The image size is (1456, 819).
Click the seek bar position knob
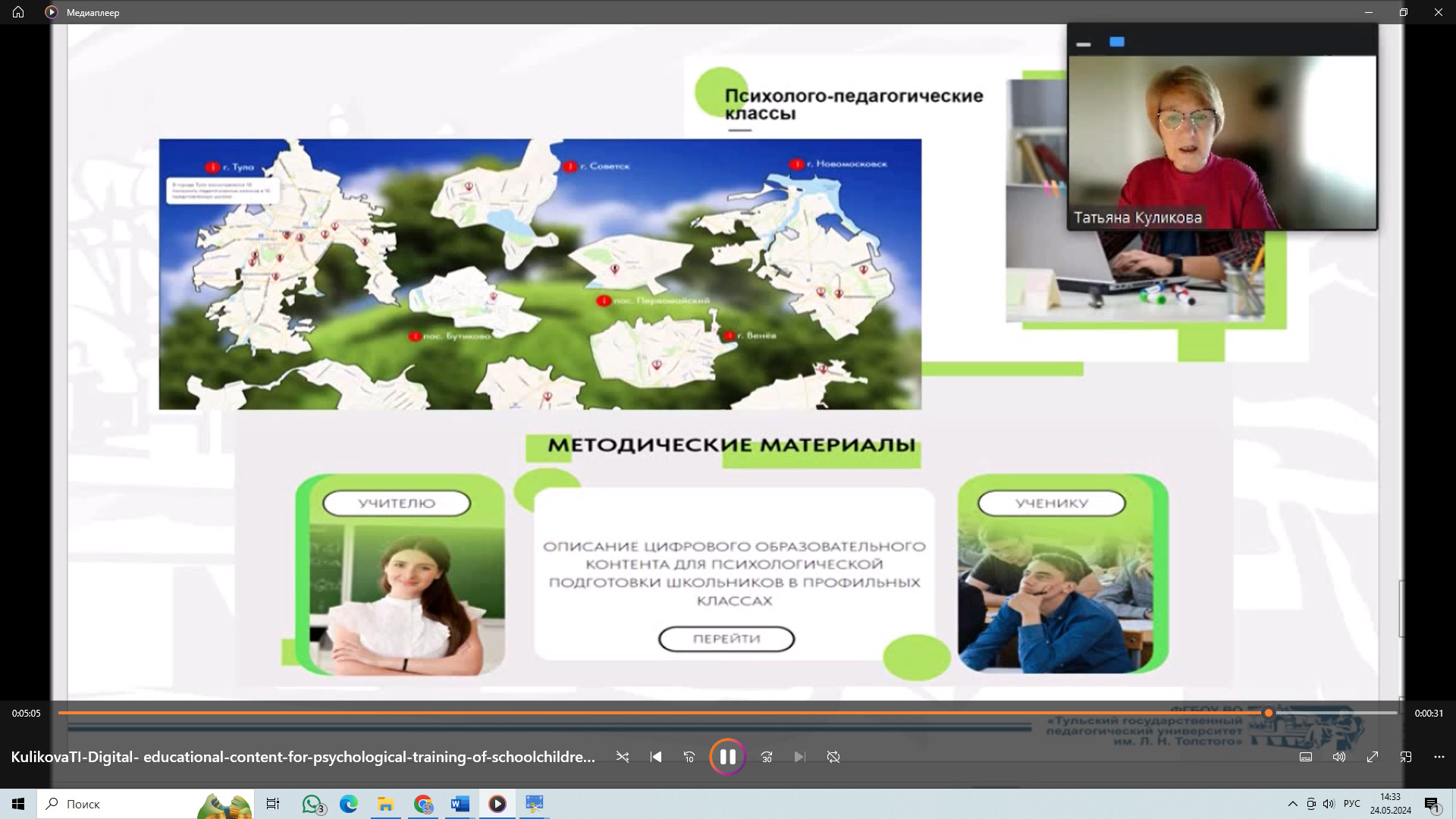coord(1268,713)
